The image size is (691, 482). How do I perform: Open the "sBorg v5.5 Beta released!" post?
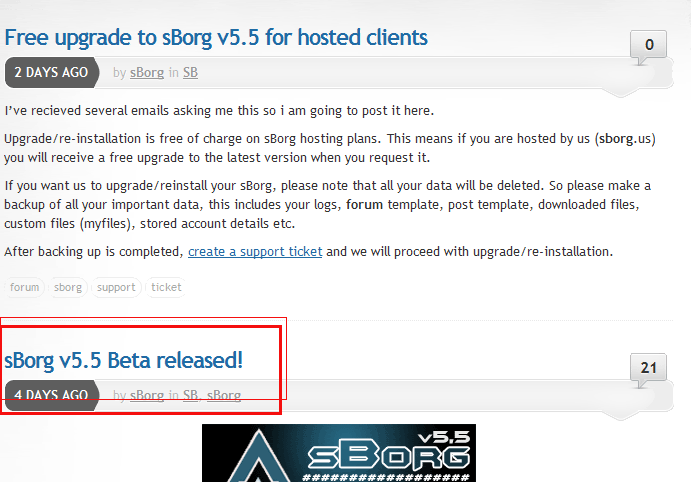(124, 359)
